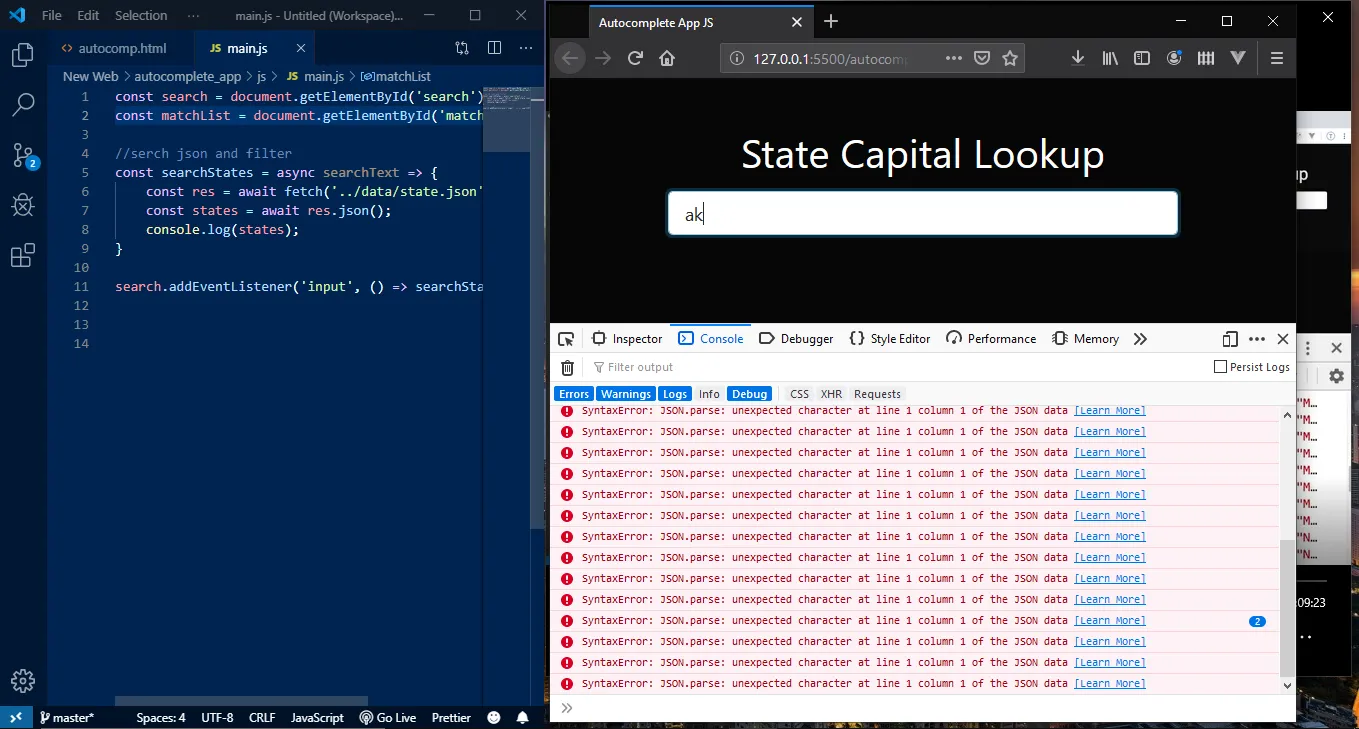Clear the console with the trash icon
The width and height of the screenshot is (1359, 729).
coord(567,367)
